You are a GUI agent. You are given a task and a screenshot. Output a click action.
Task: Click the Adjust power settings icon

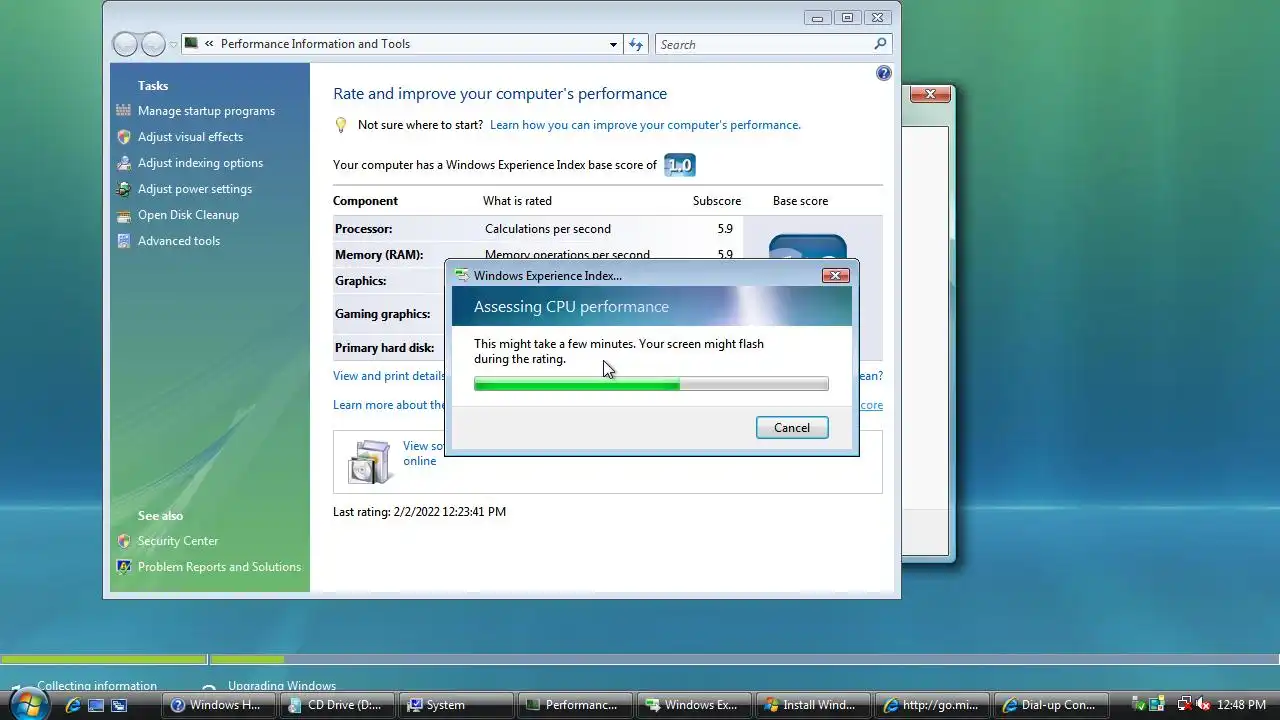tap(124, 189)
